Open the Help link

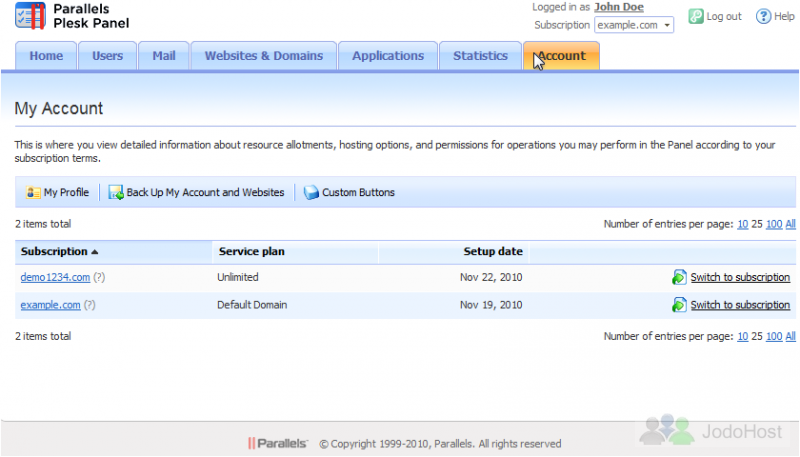coord(784,16)
